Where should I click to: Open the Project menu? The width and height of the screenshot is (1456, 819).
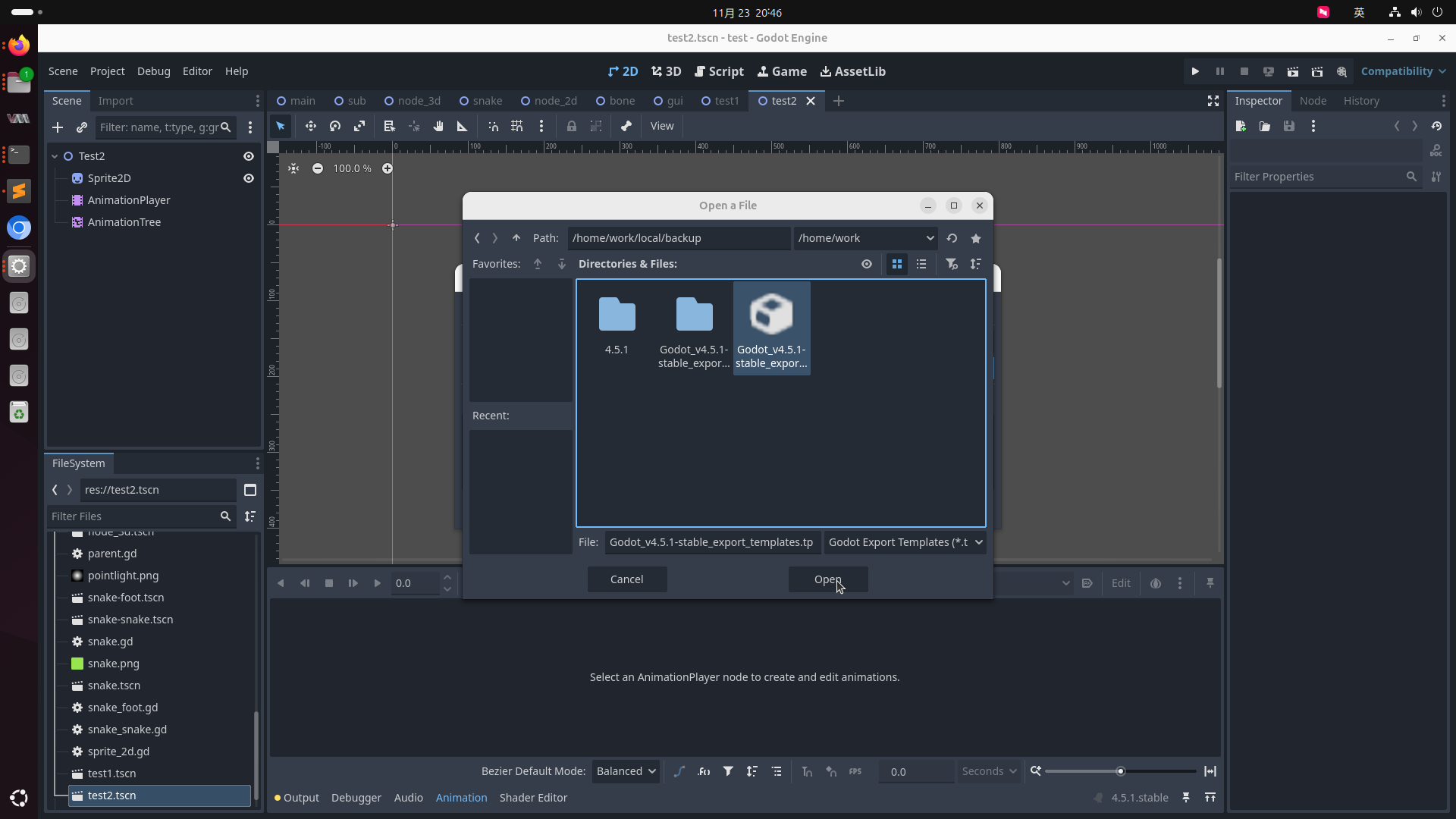107,71
